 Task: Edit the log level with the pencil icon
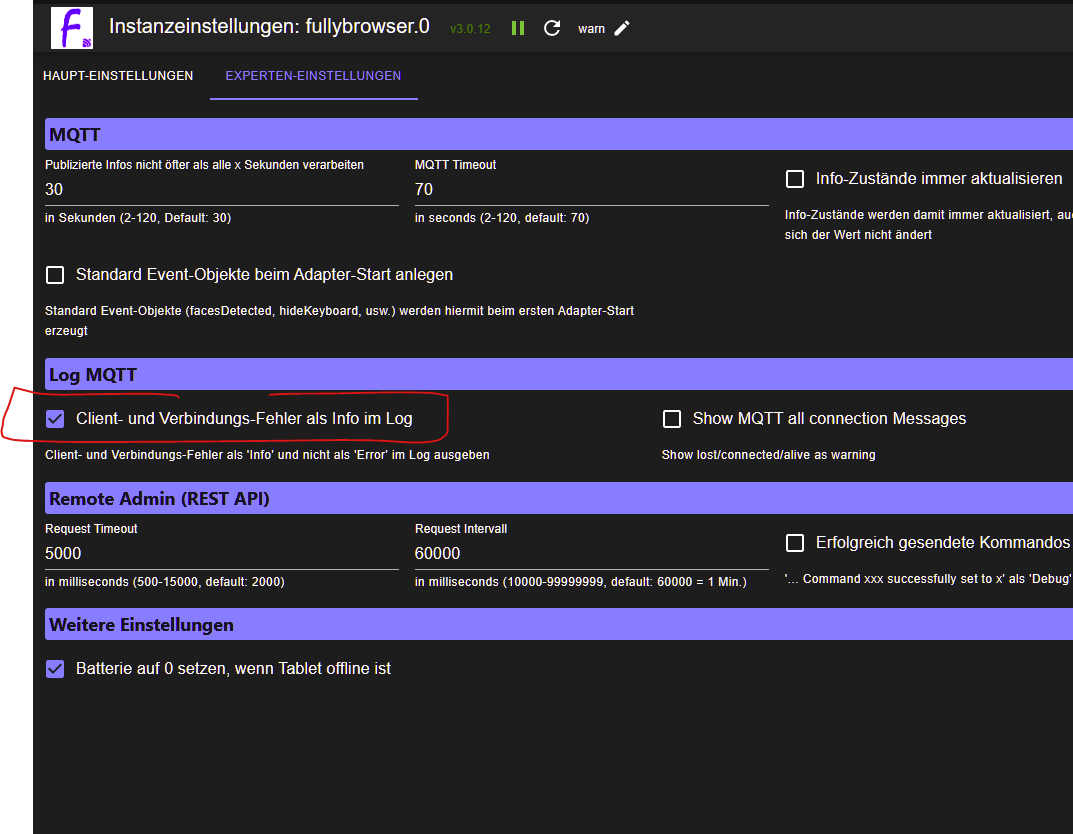pyautogui.click(x=622, y=28)
